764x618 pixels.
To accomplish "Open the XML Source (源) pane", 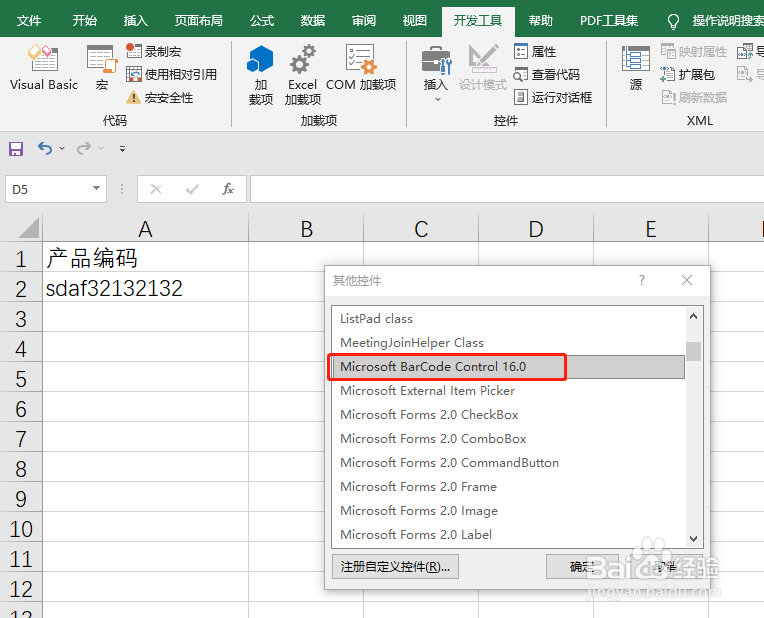I will [635, 67].
